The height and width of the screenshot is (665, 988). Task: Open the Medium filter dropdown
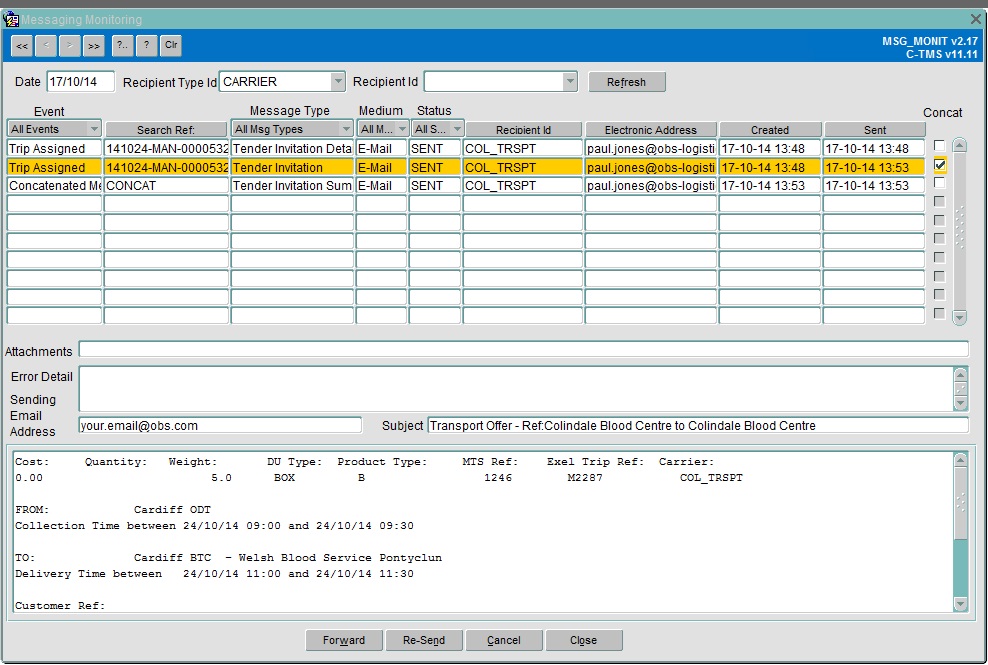(x=402, y=129)
